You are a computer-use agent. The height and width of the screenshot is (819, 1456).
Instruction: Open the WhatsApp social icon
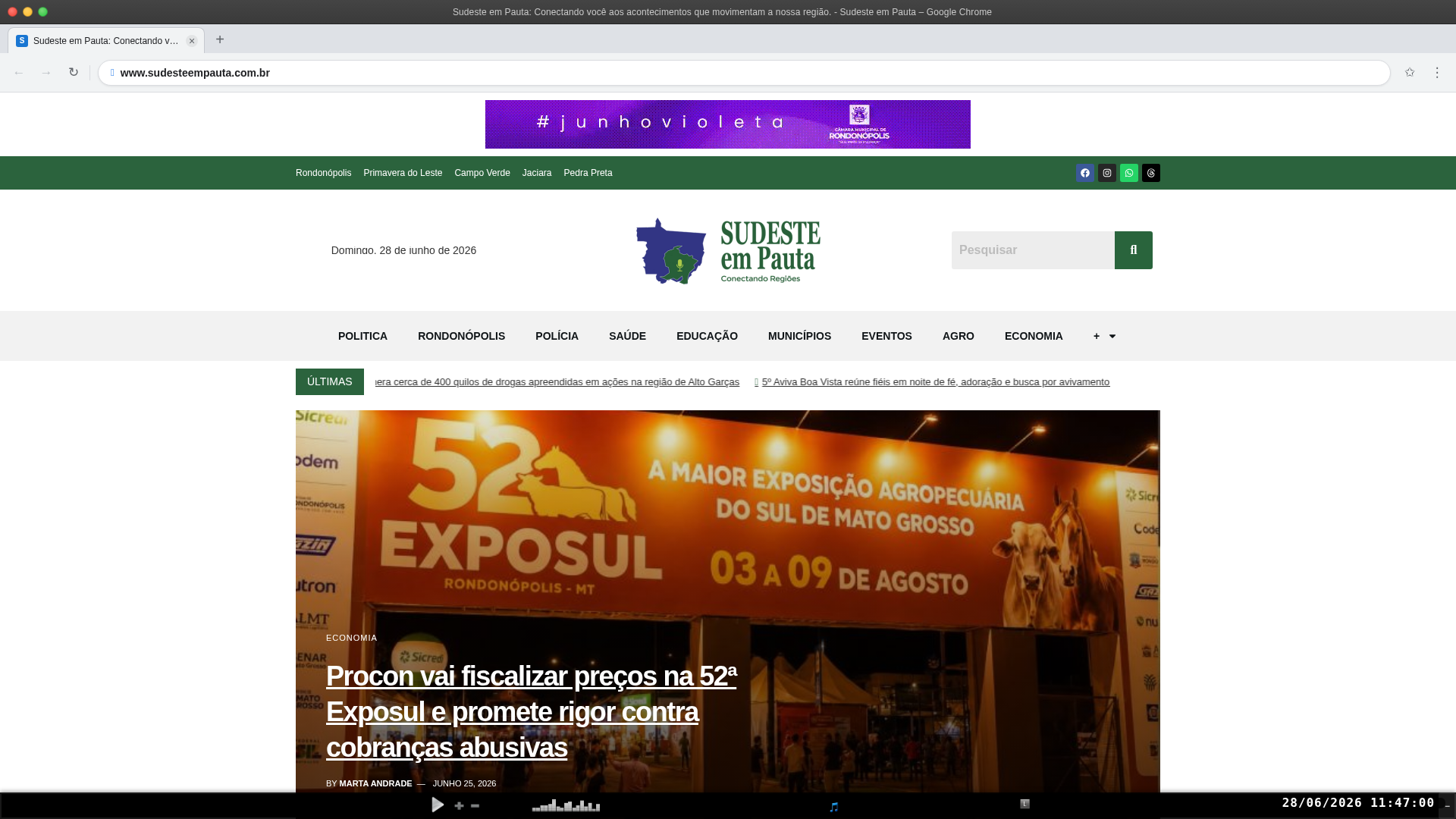click(1129, 173)
